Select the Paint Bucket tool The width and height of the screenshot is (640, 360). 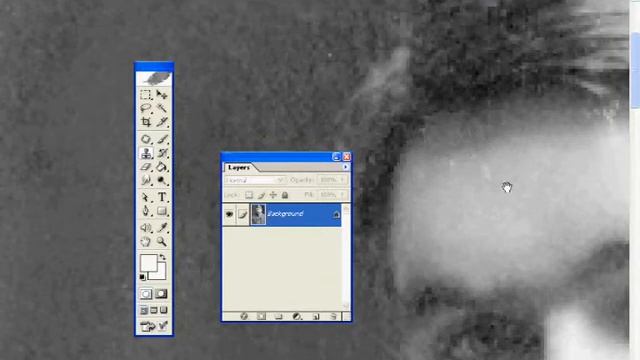point(162,167)
